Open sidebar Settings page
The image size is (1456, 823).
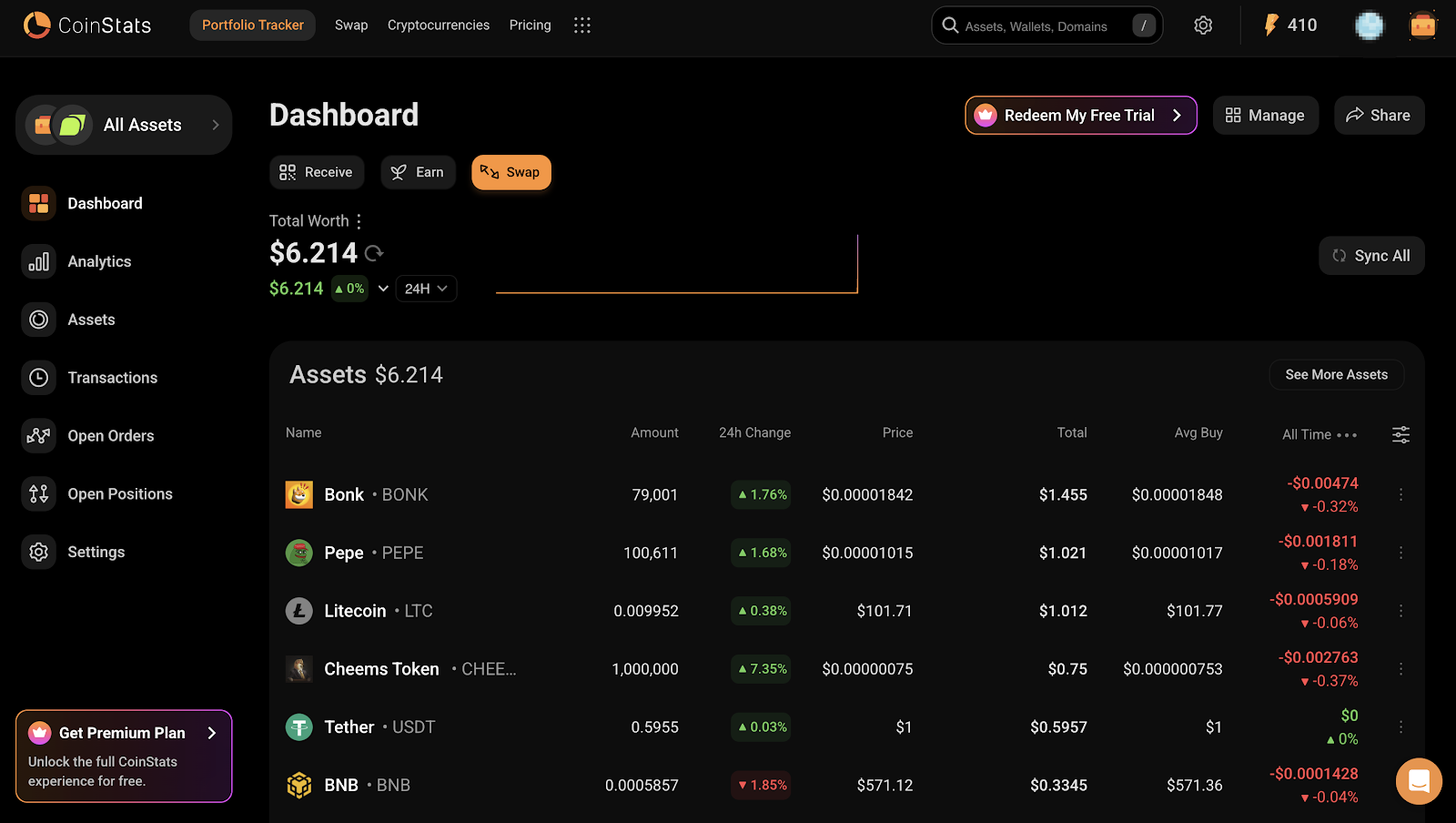click(96, 553)
